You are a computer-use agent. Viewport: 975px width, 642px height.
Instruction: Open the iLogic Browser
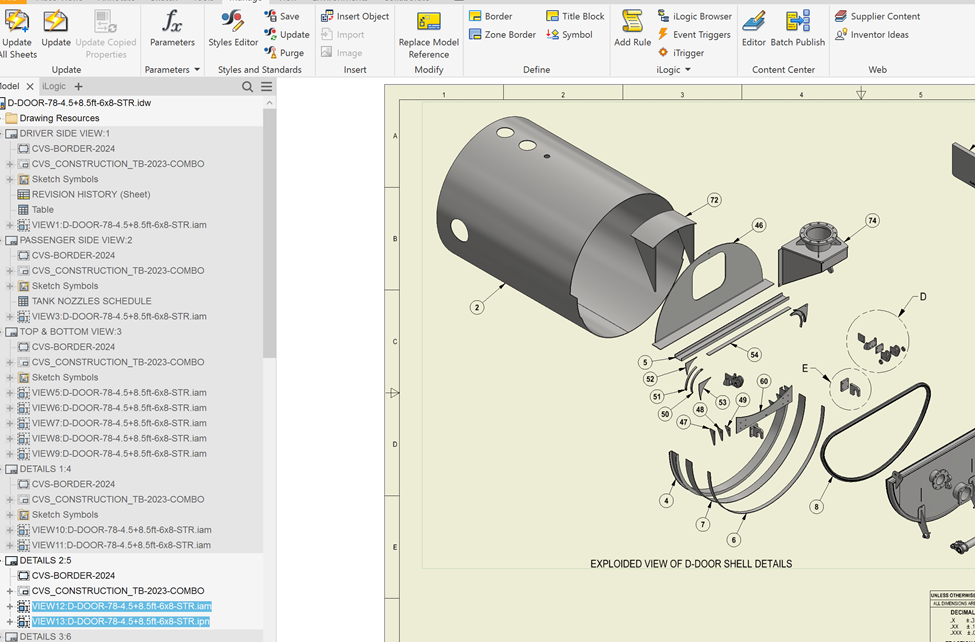click(694, 16)
